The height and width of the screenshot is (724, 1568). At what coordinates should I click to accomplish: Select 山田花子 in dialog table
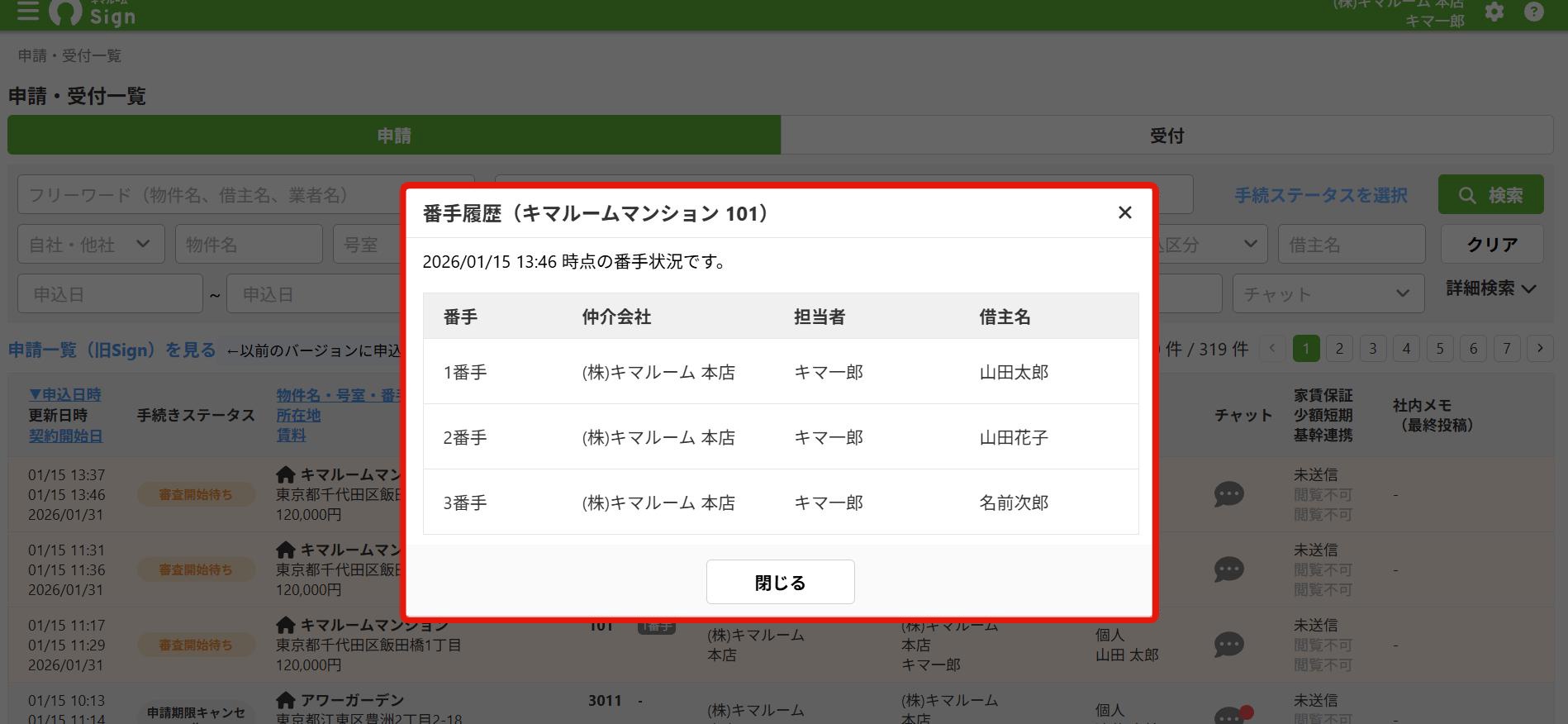1014,437
